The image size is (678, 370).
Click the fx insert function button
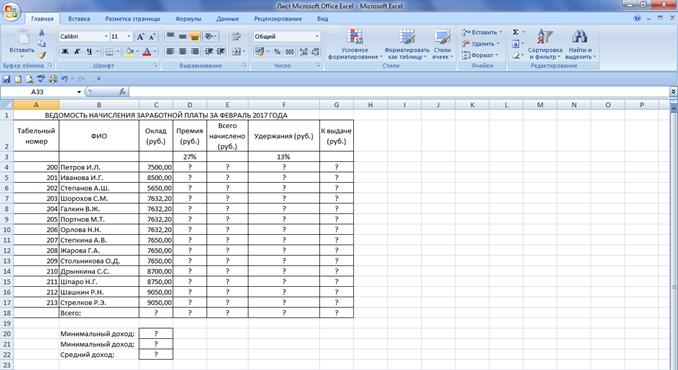tap(123, 92)
